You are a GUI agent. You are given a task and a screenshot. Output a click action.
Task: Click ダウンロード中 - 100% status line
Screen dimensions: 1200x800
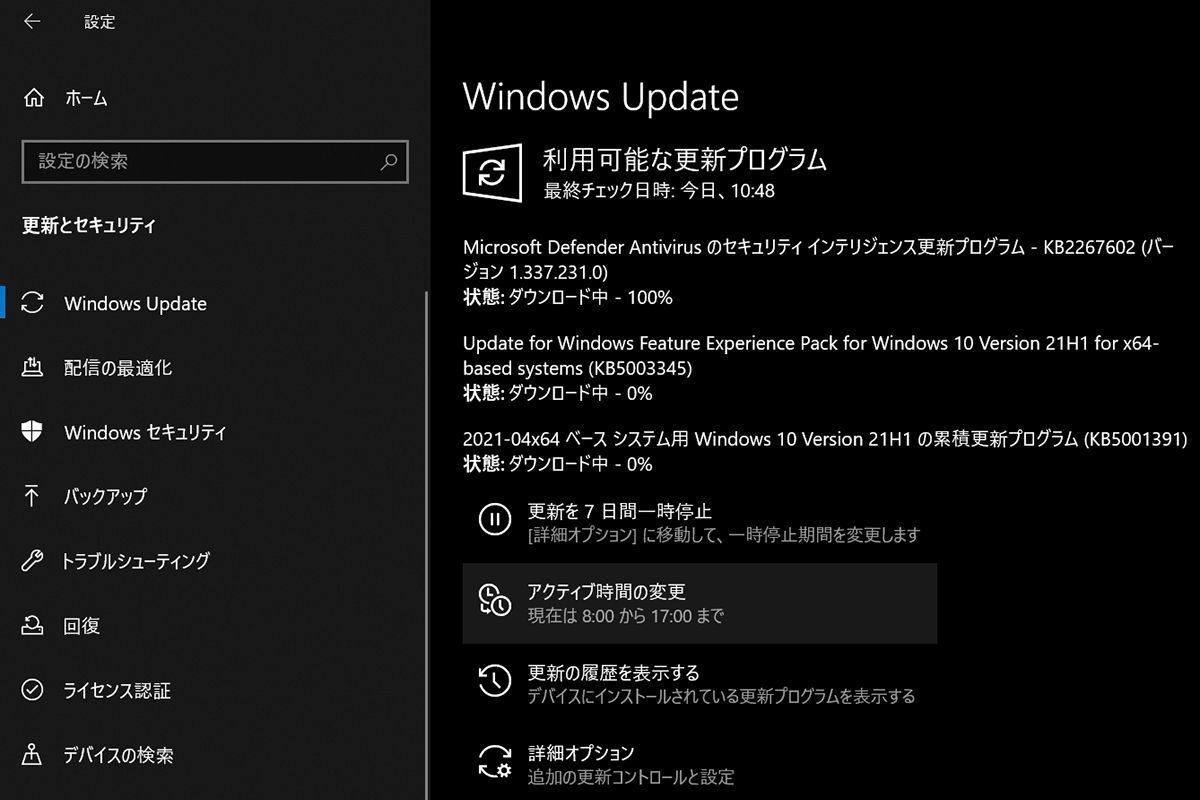[x=568, y=297]
